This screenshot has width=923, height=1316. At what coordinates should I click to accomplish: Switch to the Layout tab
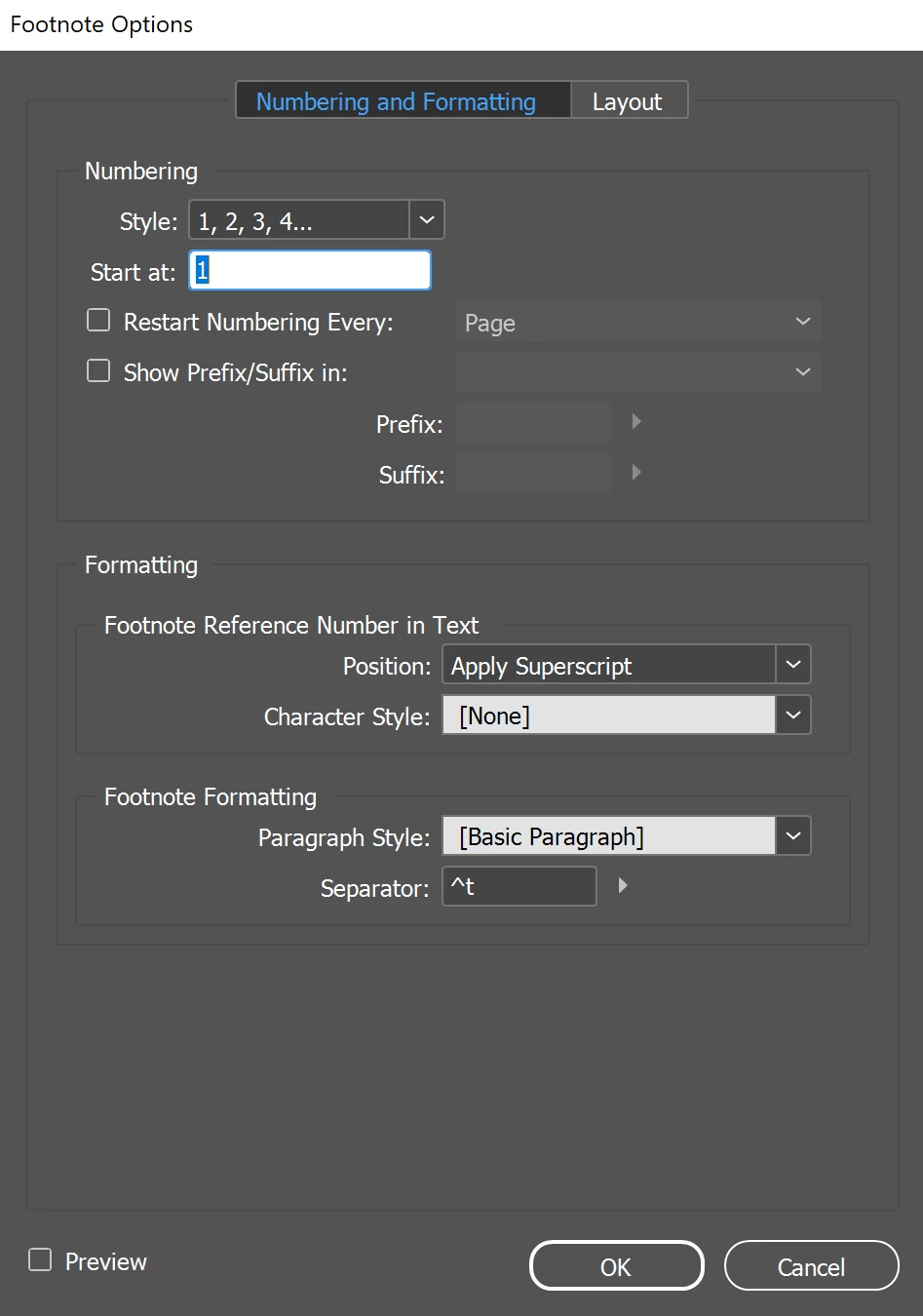coord(628,101)
